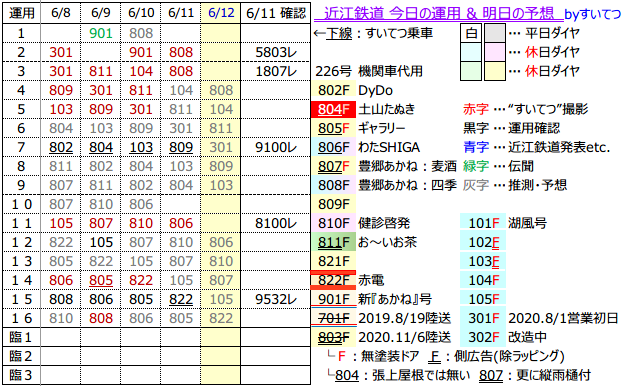The image size is (629, 386).
Task: Click the 9100レ confirmation cell
Action: point(276,147)
